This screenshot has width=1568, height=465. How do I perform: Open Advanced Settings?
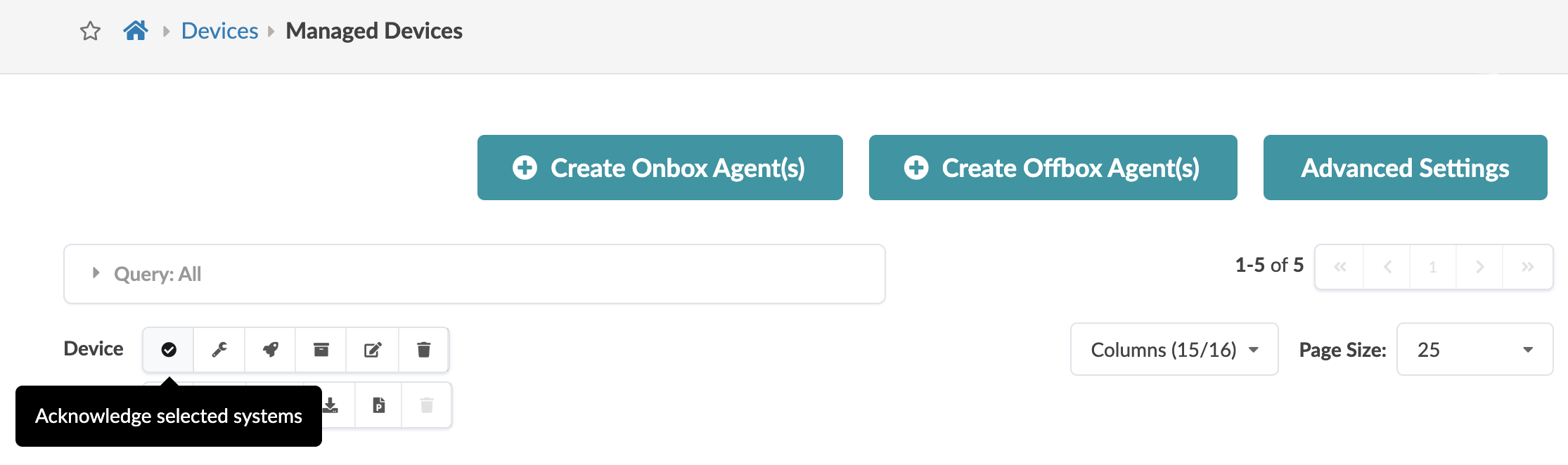[1405, 168]
